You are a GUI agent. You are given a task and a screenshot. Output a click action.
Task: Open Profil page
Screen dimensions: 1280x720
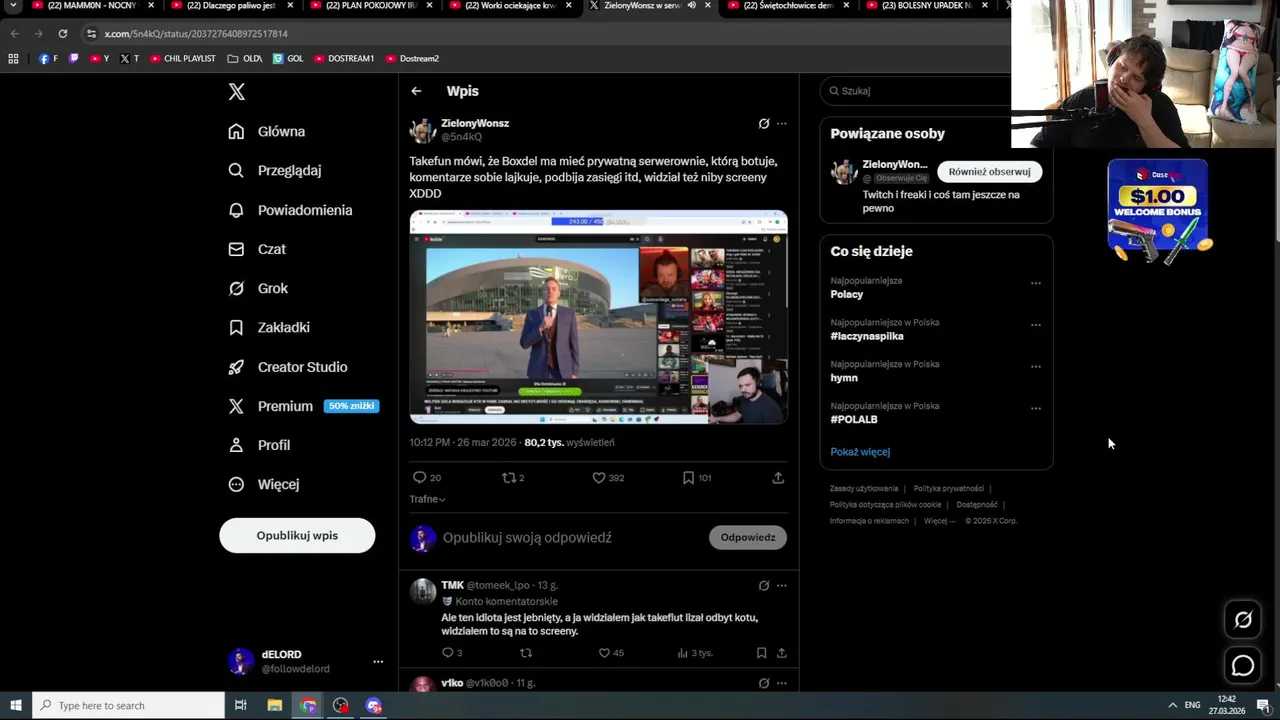(259, 445)
